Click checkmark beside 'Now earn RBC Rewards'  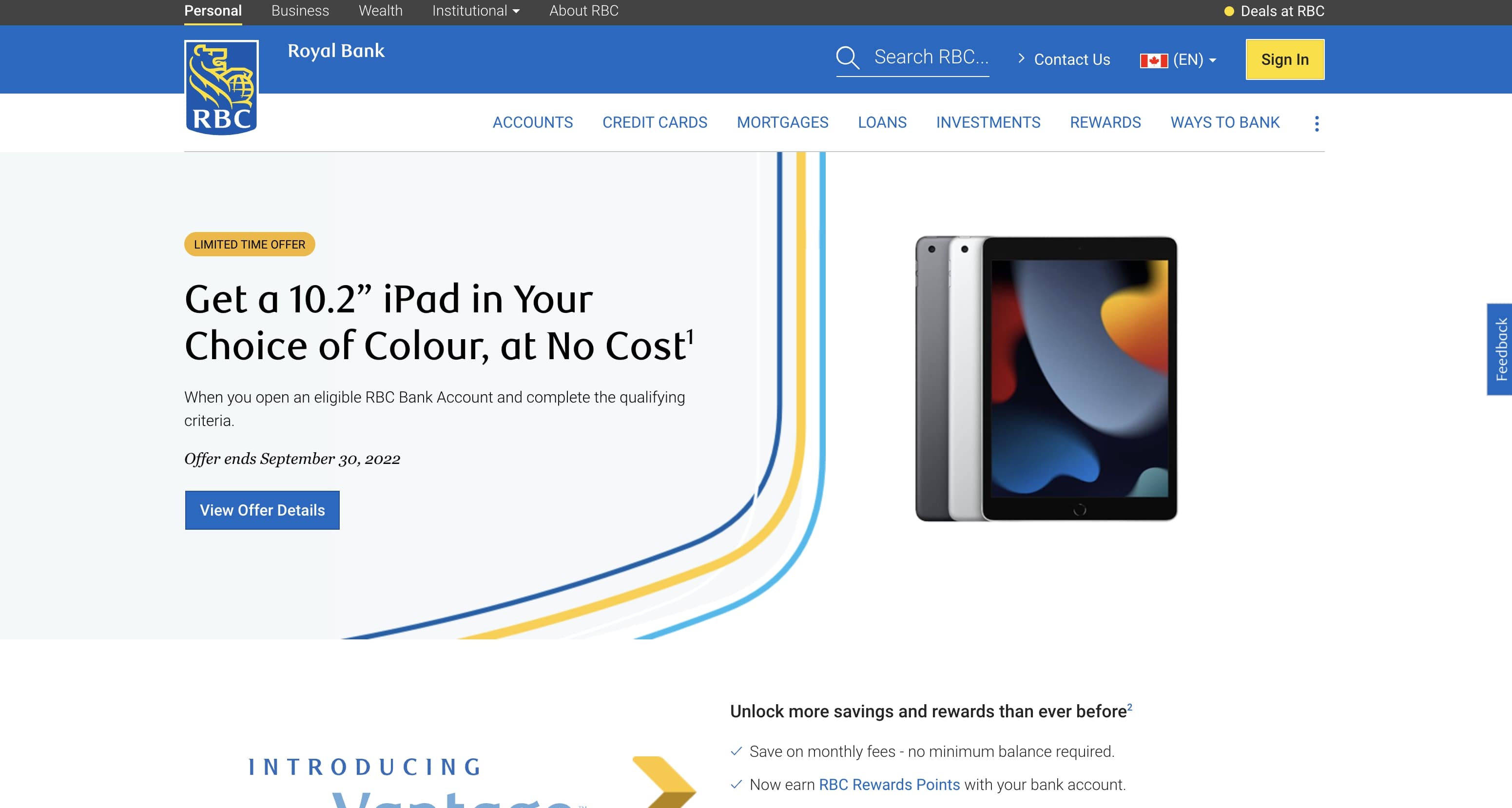[x=736, y=785]
